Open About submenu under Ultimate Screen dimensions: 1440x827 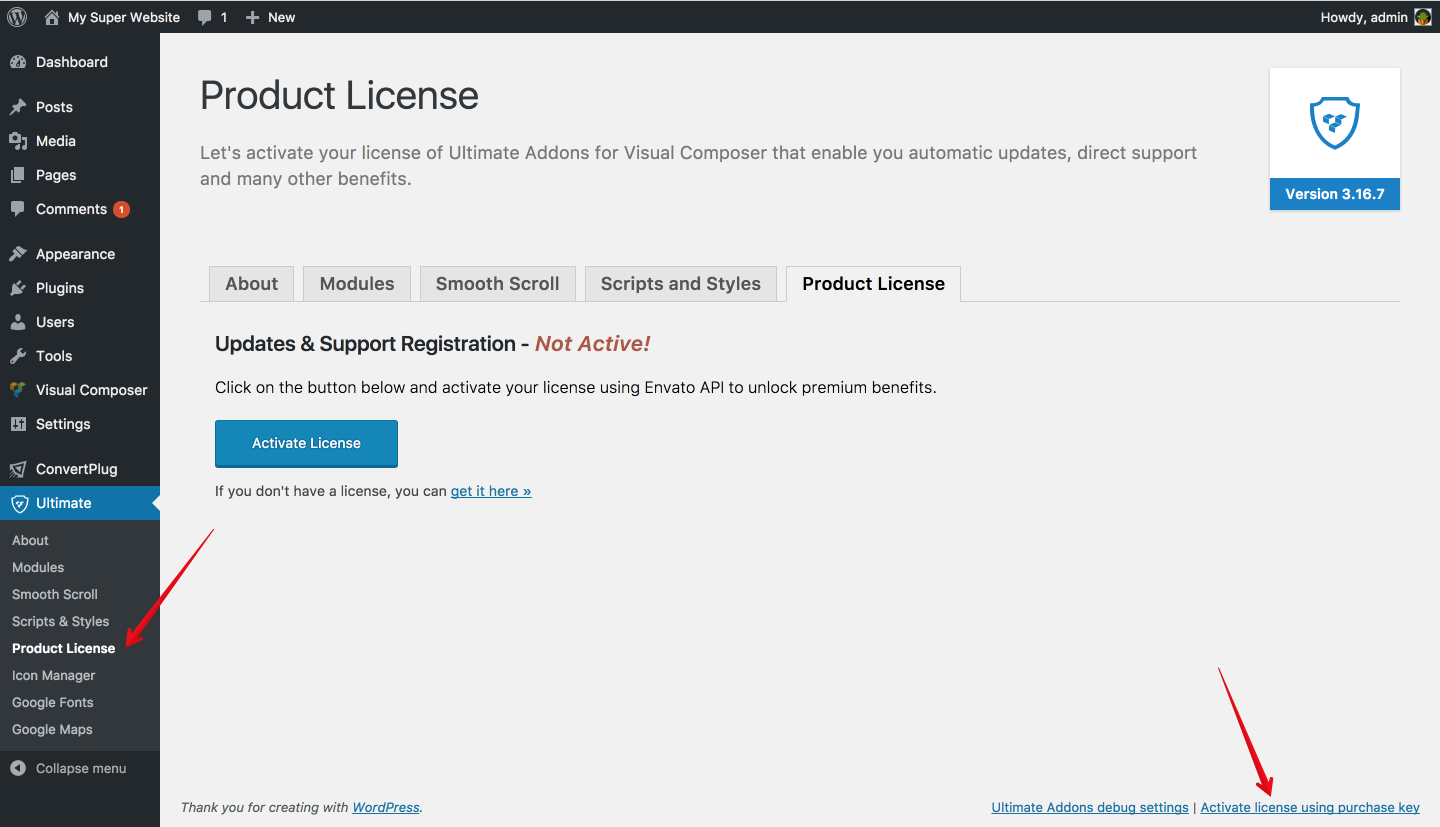pyautogui.click(x=30, y=540)
